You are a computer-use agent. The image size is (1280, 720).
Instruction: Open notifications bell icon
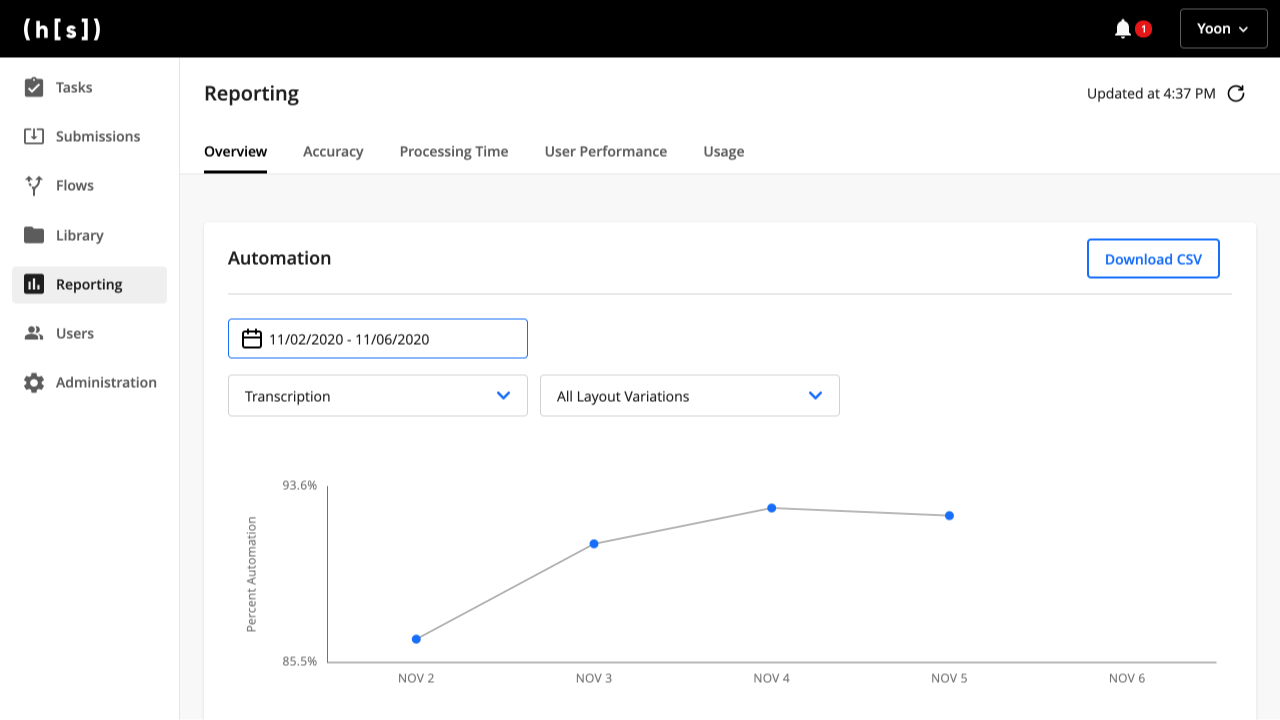pos(1123,29)
